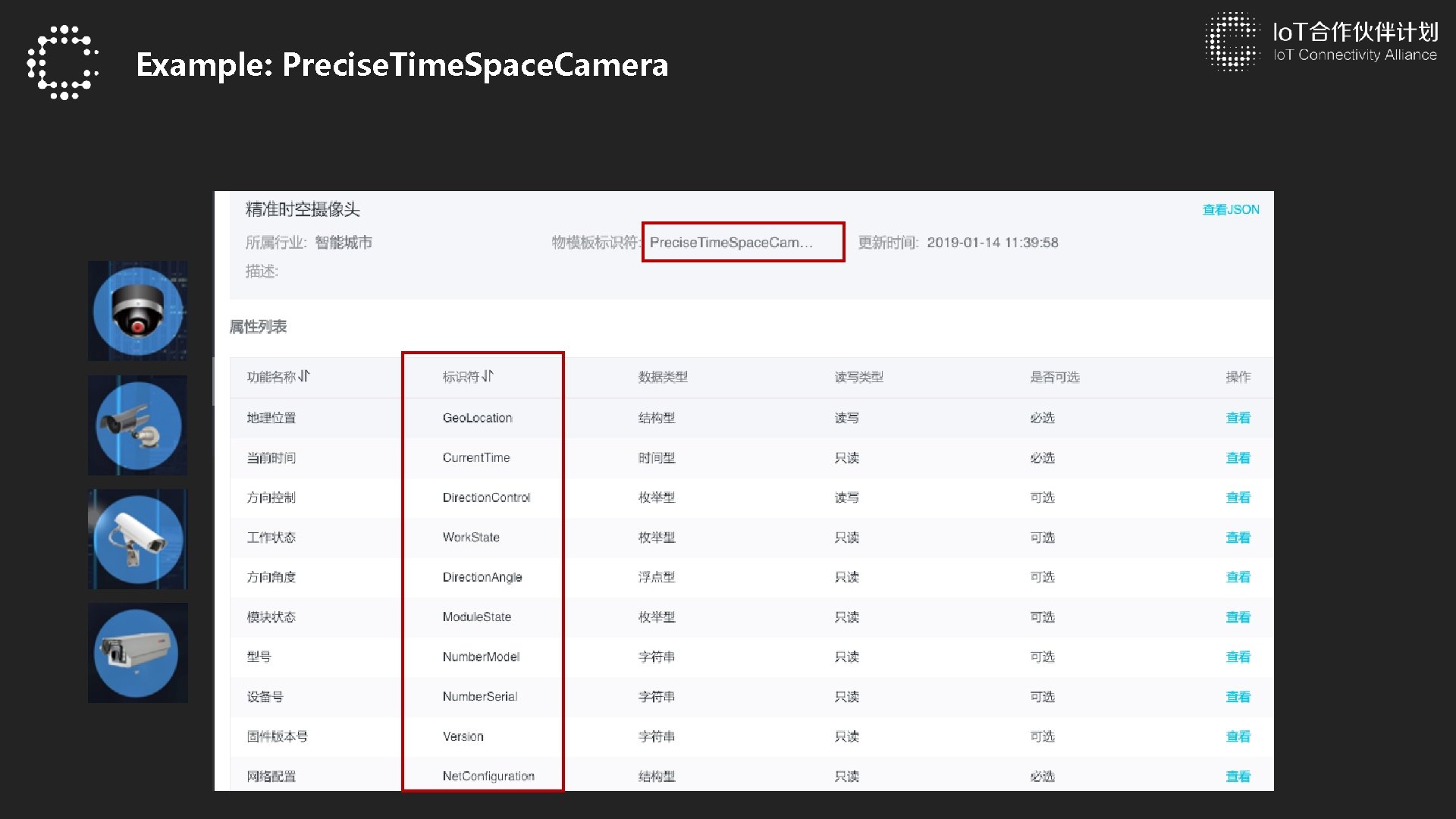The image size is (1456, 819).
Task: Click the white surveillance camera thumbnail
Action: [137, 539]
